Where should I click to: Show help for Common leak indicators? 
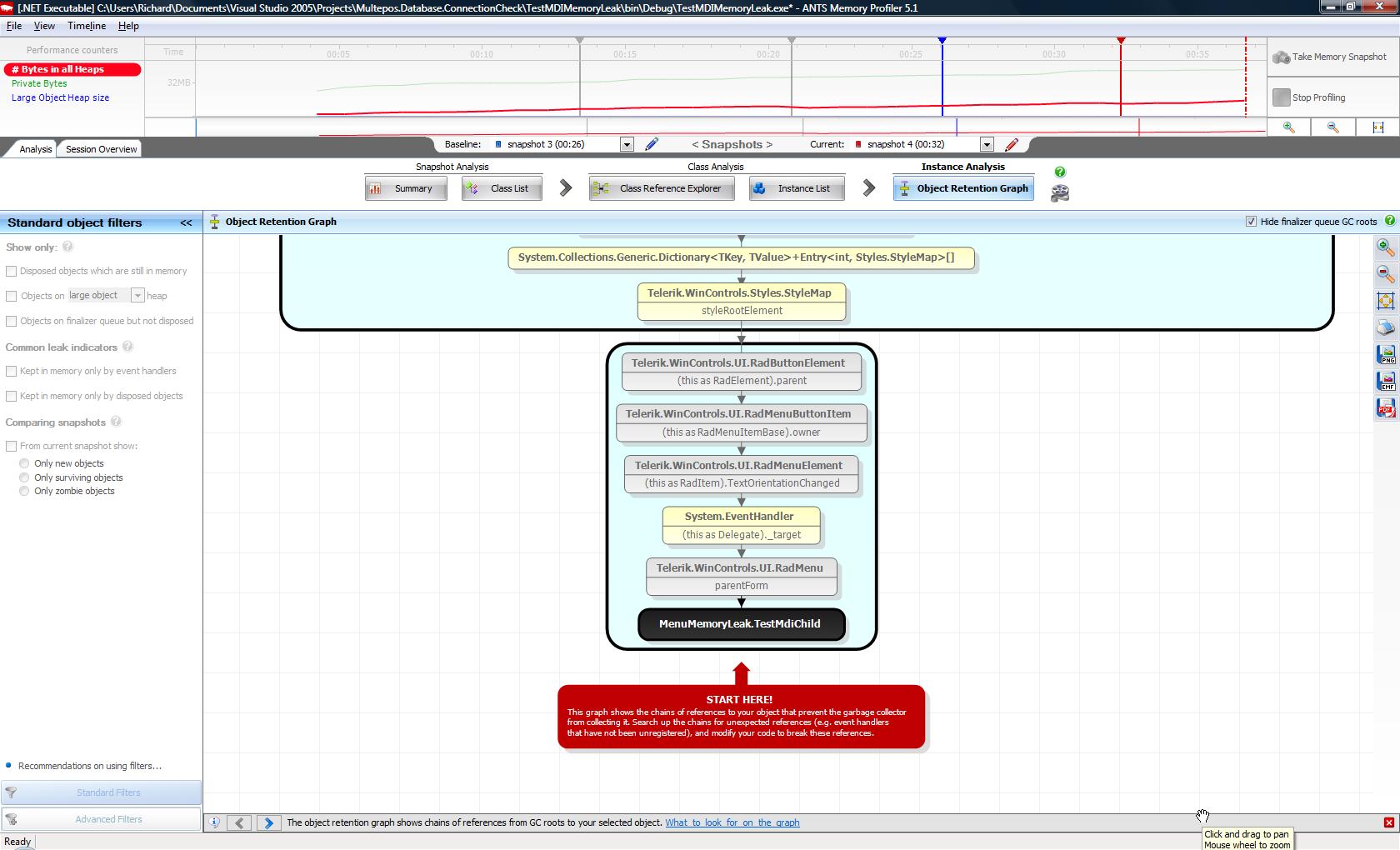127,347
